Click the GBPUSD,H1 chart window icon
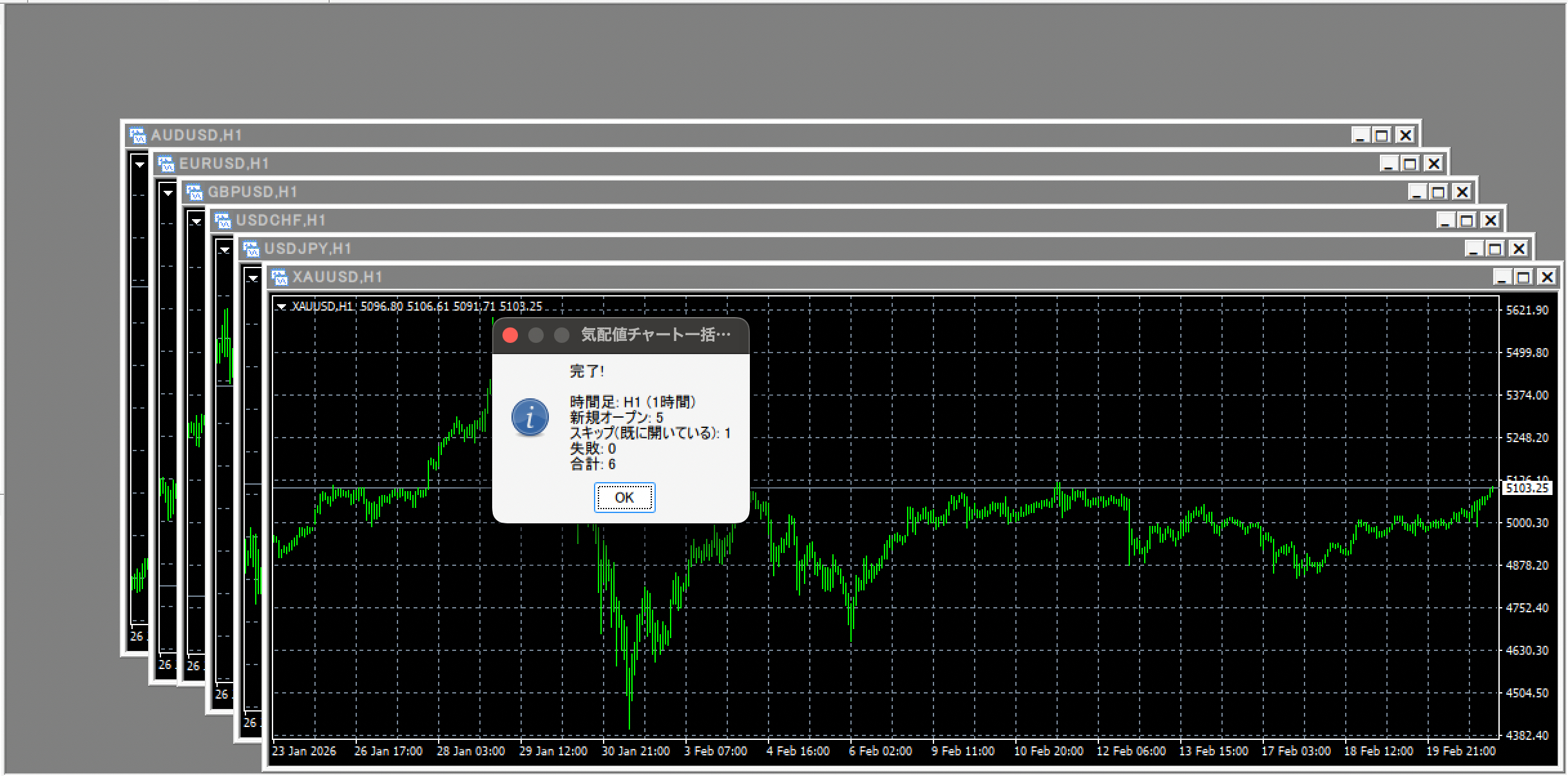The height and width of the screenshot is (776, 1568). point(194,192)
